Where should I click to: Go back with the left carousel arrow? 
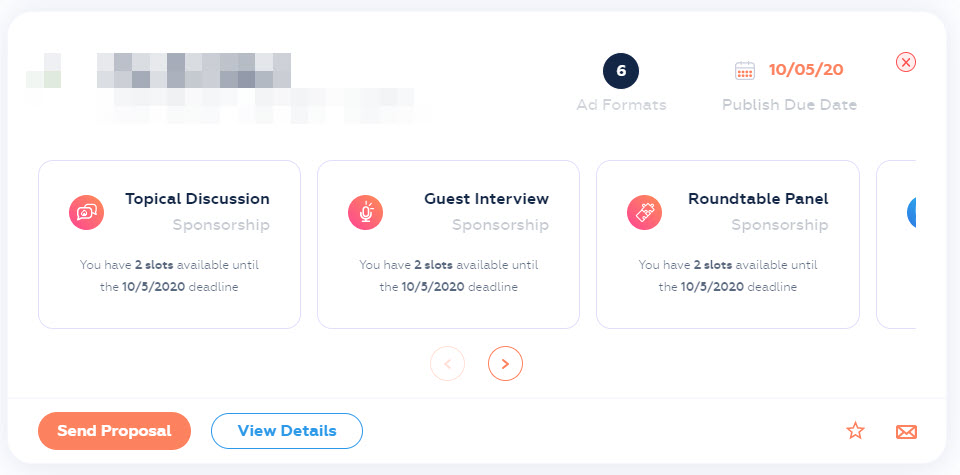(x=447, y=364)
